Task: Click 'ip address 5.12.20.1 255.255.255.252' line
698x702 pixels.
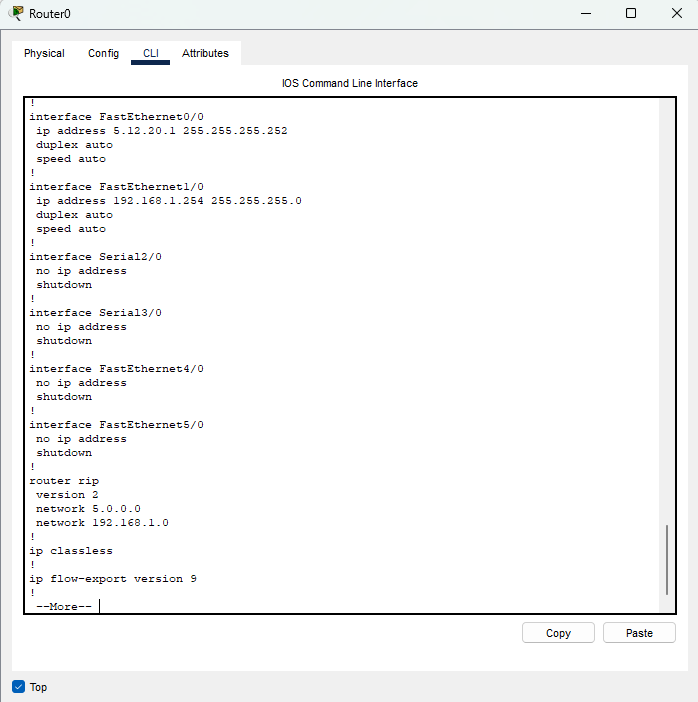Action: tap(162, 131)
